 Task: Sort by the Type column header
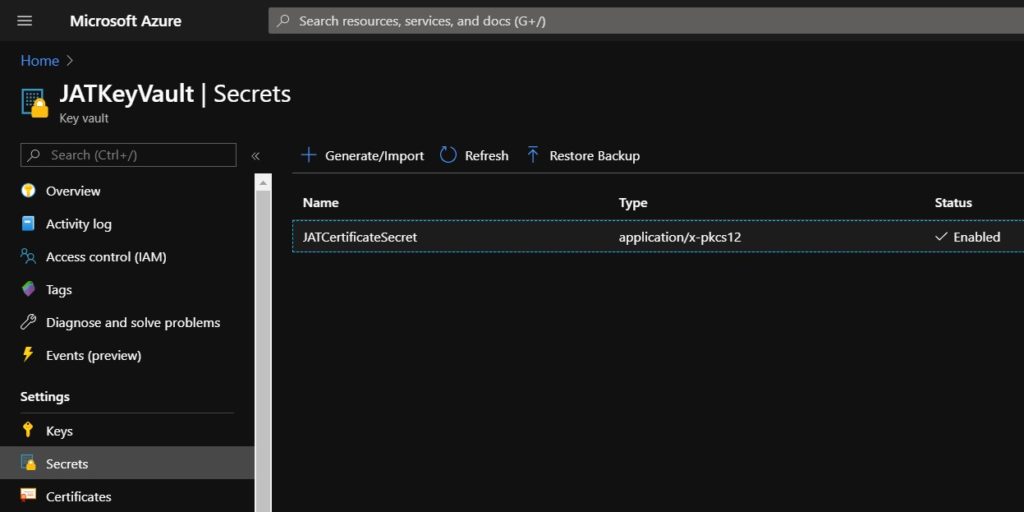click(633, 202)
